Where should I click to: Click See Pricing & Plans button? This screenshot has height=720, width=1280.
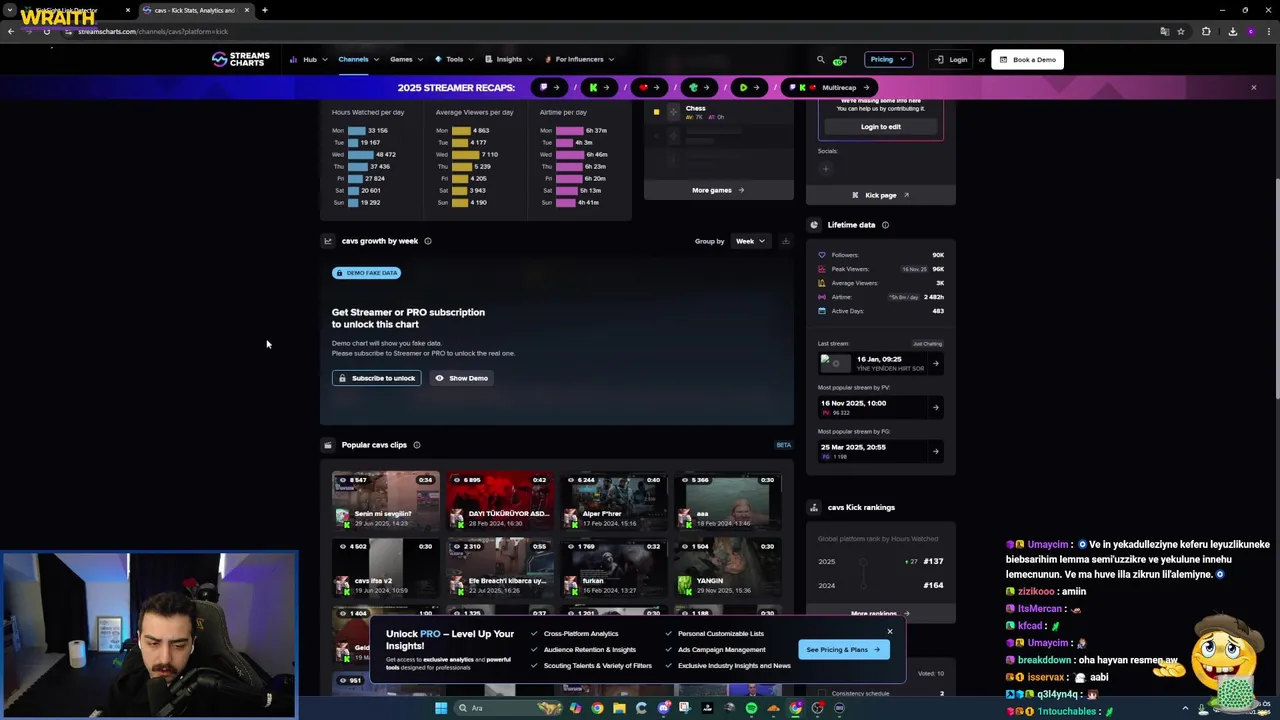(843, 650)
